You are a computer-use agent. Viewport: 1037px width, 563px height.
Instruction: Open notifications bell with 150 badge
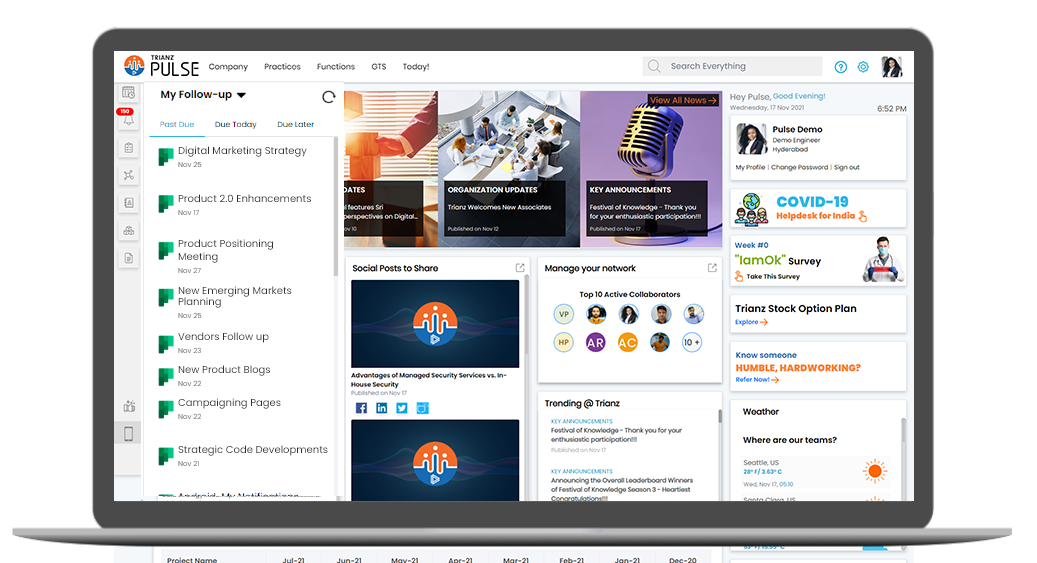[128, 120]
